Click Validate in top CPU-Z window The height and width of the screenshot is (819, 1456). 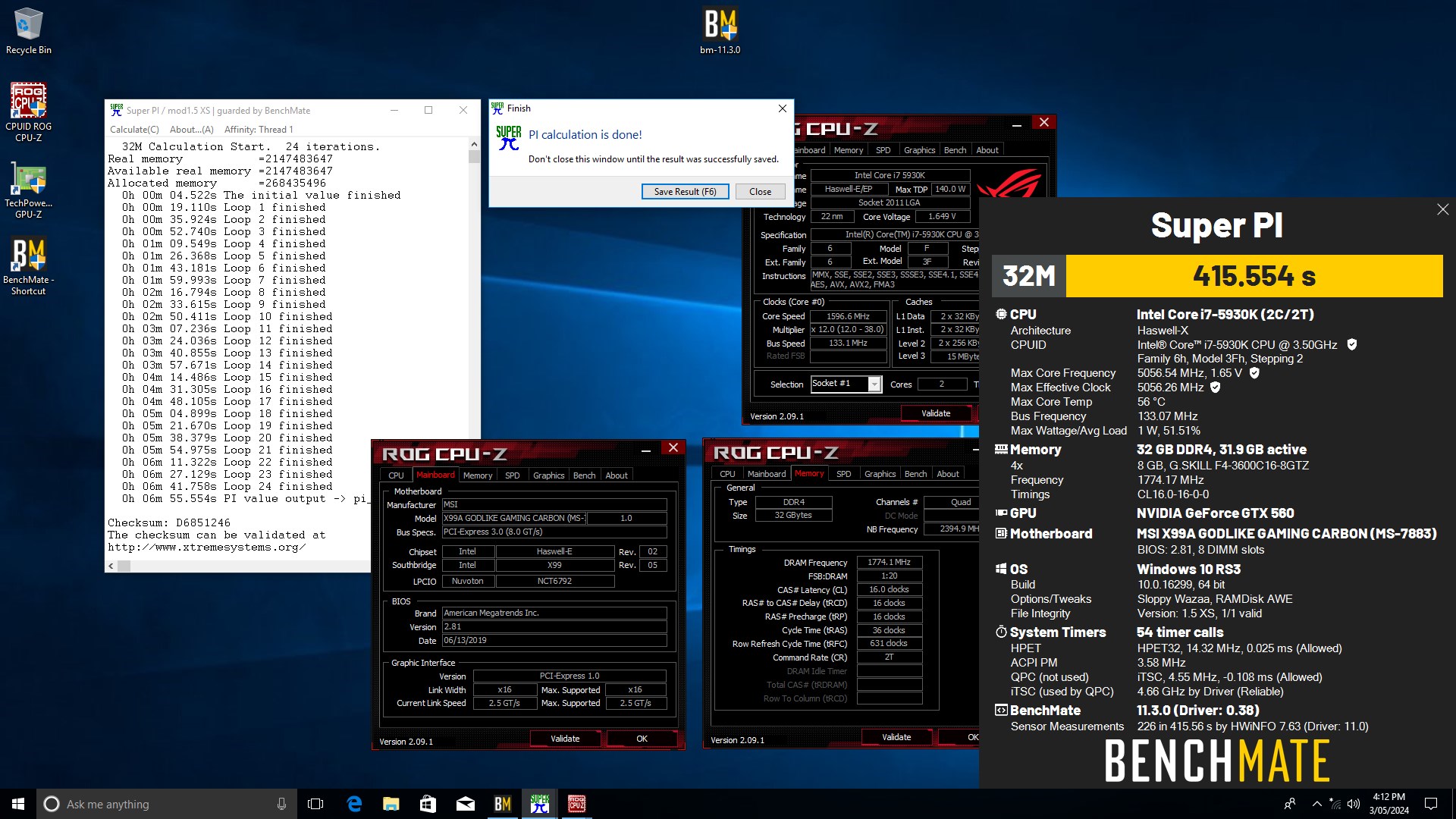[936, 413]
